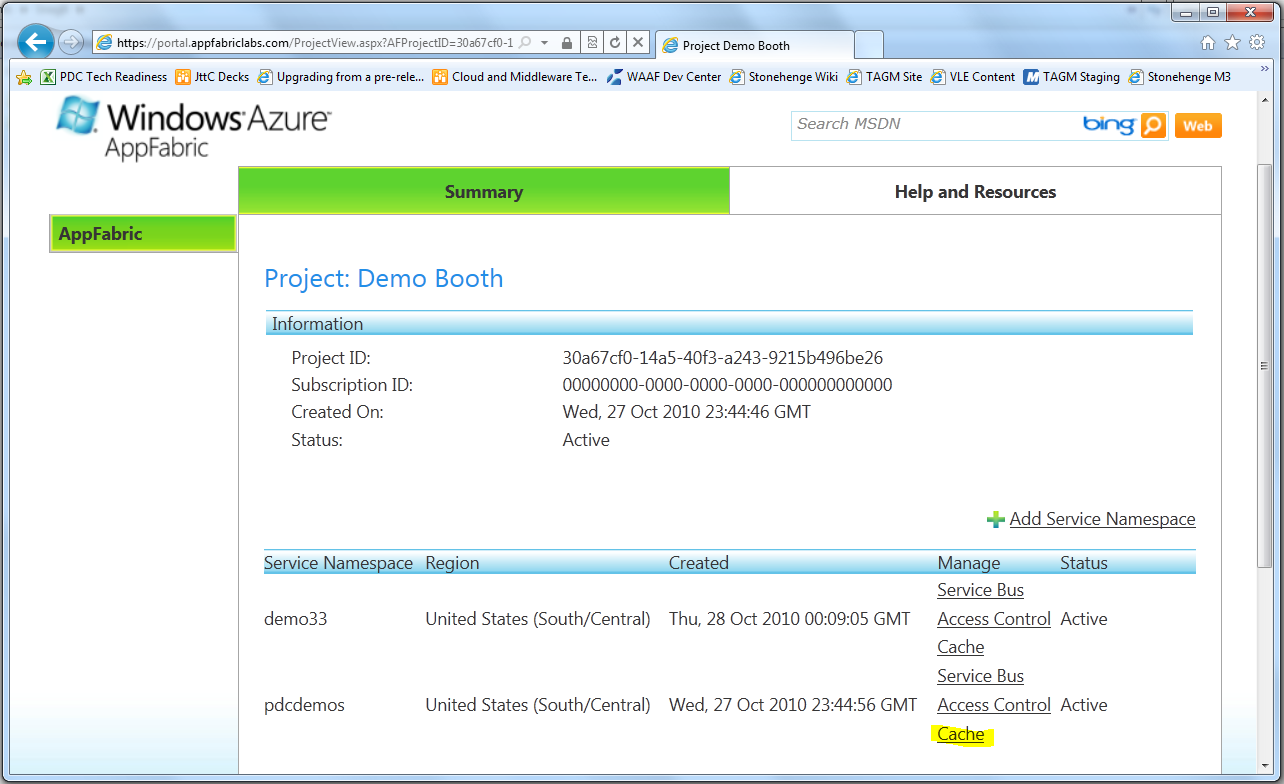Open Cache link for demo33
1284x784 pixels.
point(961,647)
